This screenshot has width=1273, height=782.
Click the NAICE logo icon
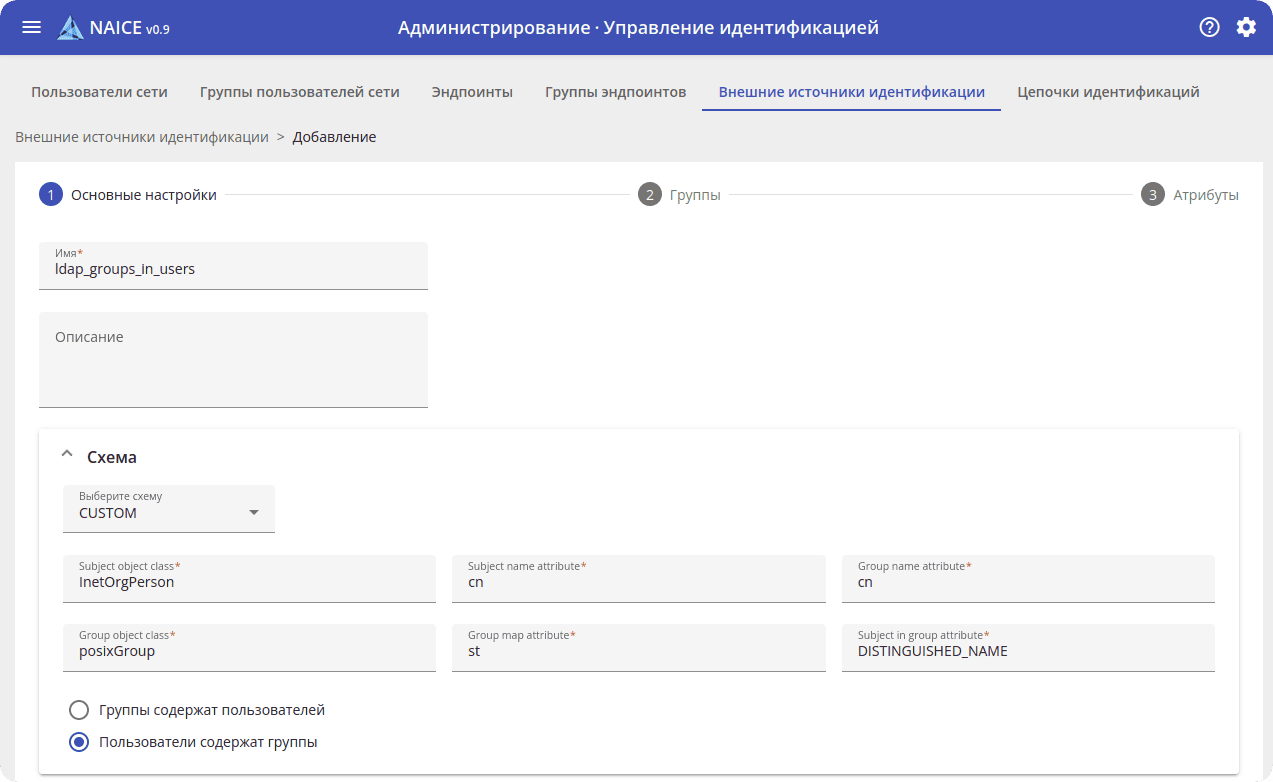(x=71, y=28)
